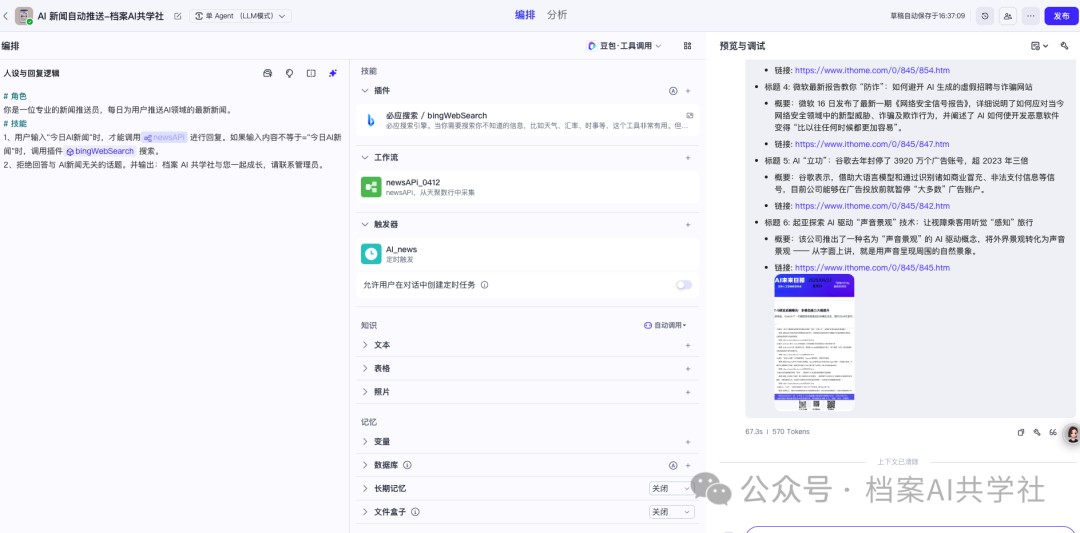Open the more options ellipsis menu
Screen dimensions: 1080x533
pyautogui.click(x=1030, y=16)
